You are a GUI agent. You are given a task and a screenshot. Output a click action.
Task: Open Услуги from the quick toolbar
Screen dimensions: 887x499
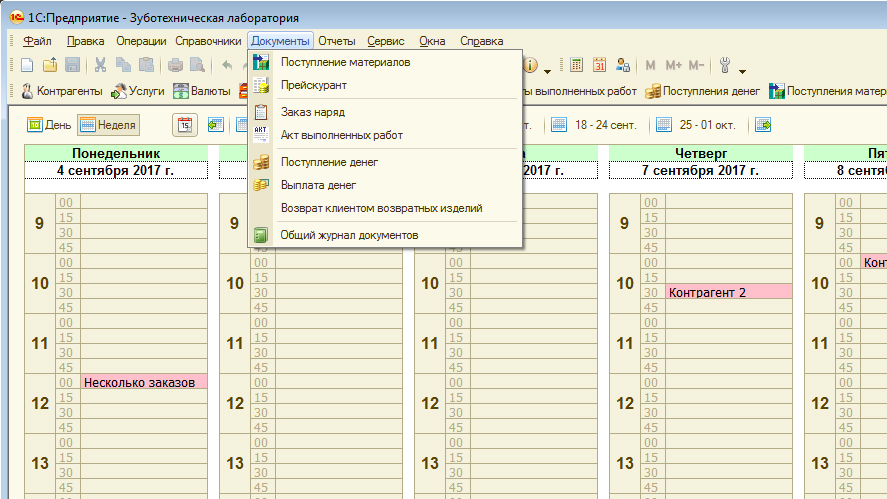pos(138,92)
